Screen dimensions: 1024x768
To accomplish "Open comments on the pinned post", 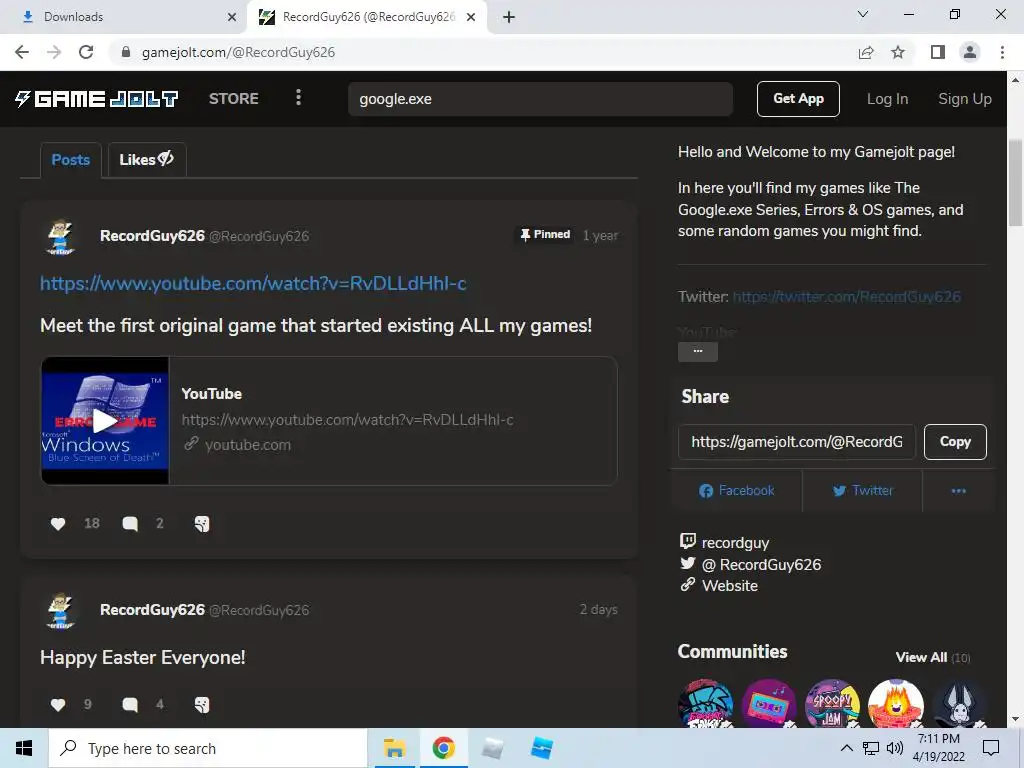I will click(130, 524).
